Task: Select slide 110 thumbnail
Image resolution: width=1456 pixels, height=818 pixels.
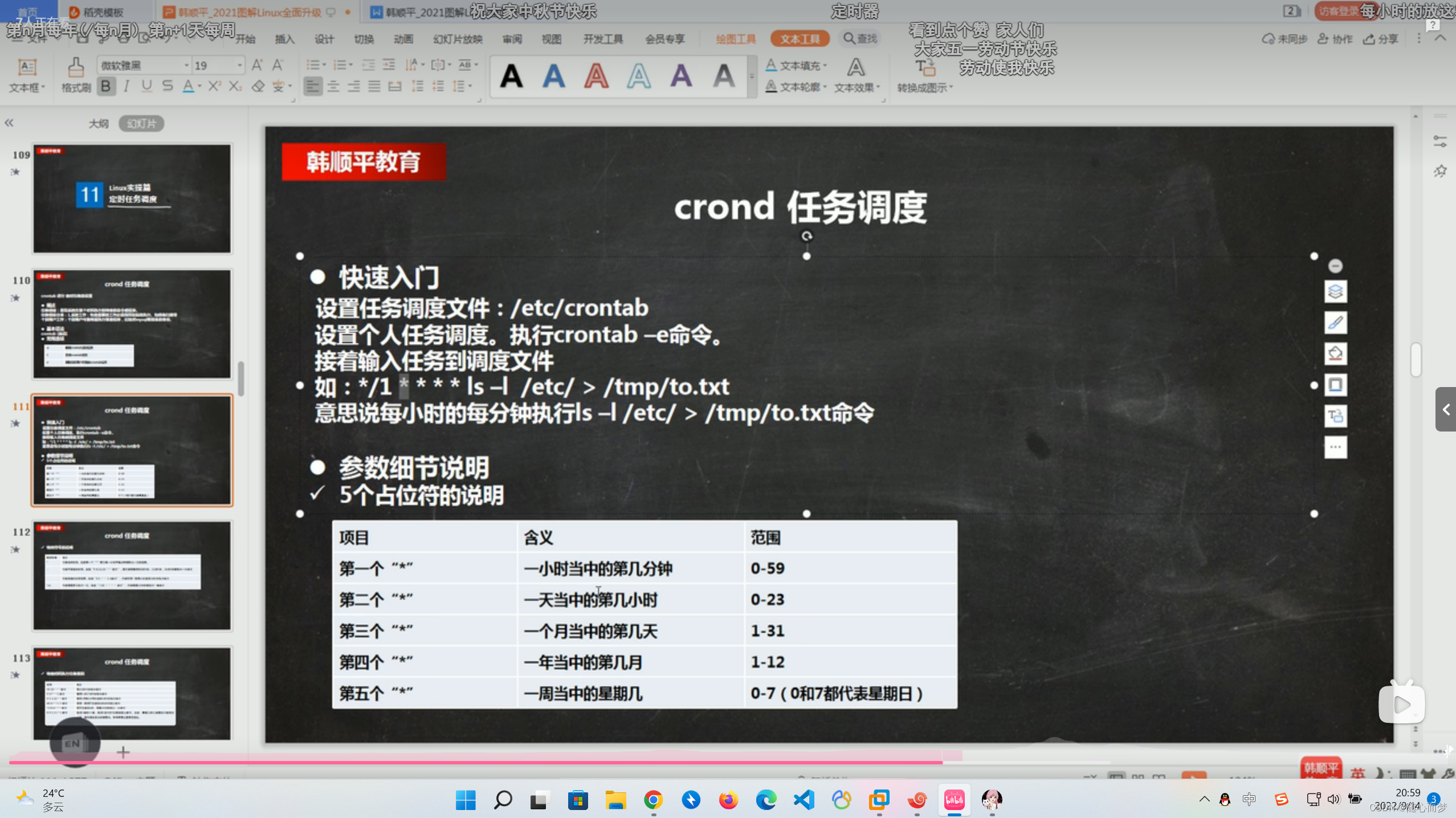Action: (x=132, y=324)
